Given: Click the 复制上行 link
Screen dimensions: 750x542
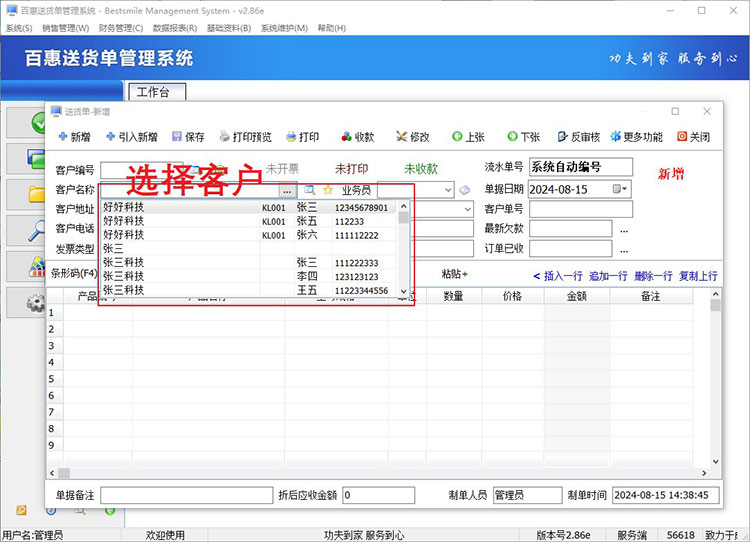Looking at the screenshot, I should [x=698, y=276].
